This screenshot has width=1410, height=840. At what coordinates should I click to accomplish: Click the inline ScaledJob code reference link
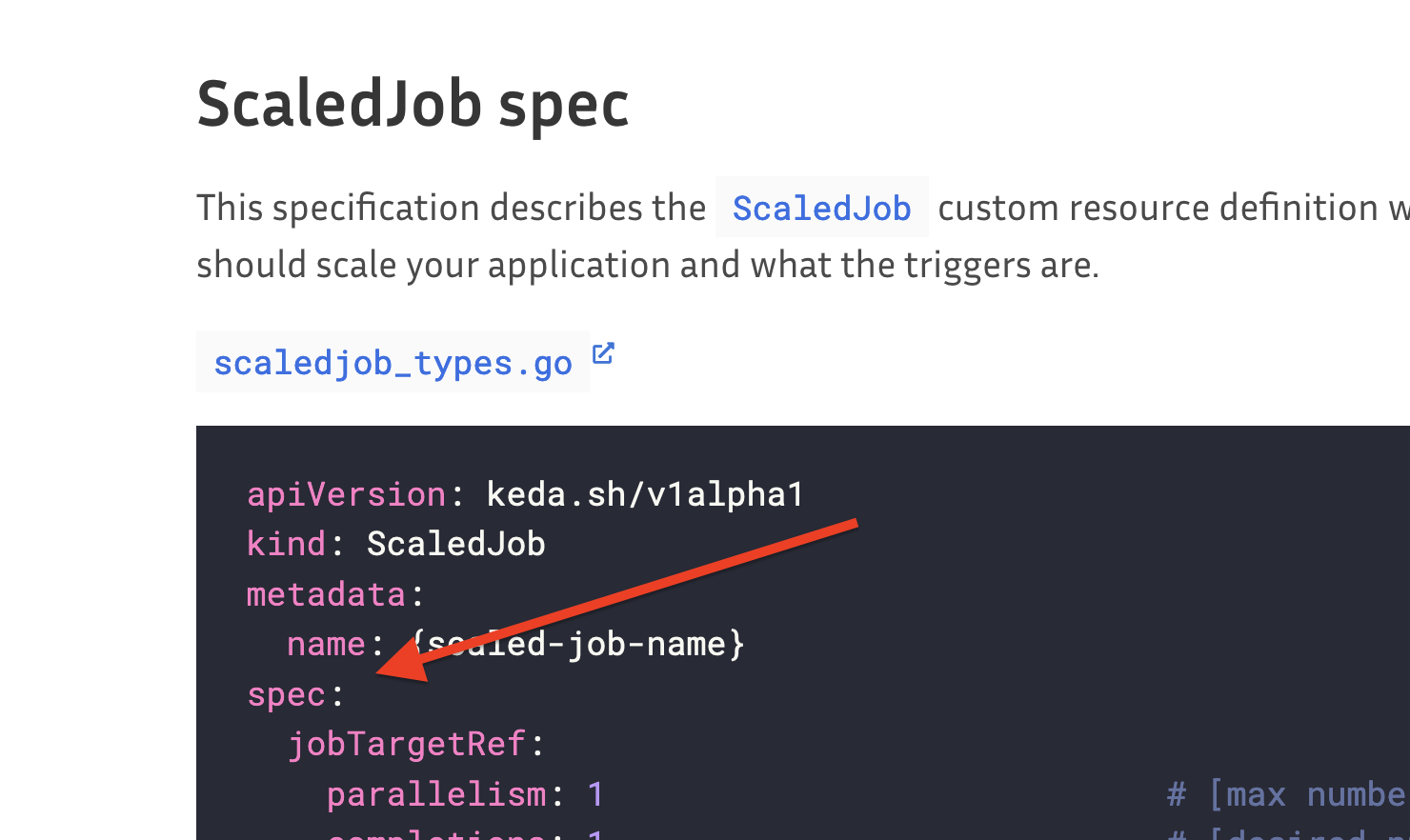click(x=821, y=208)
